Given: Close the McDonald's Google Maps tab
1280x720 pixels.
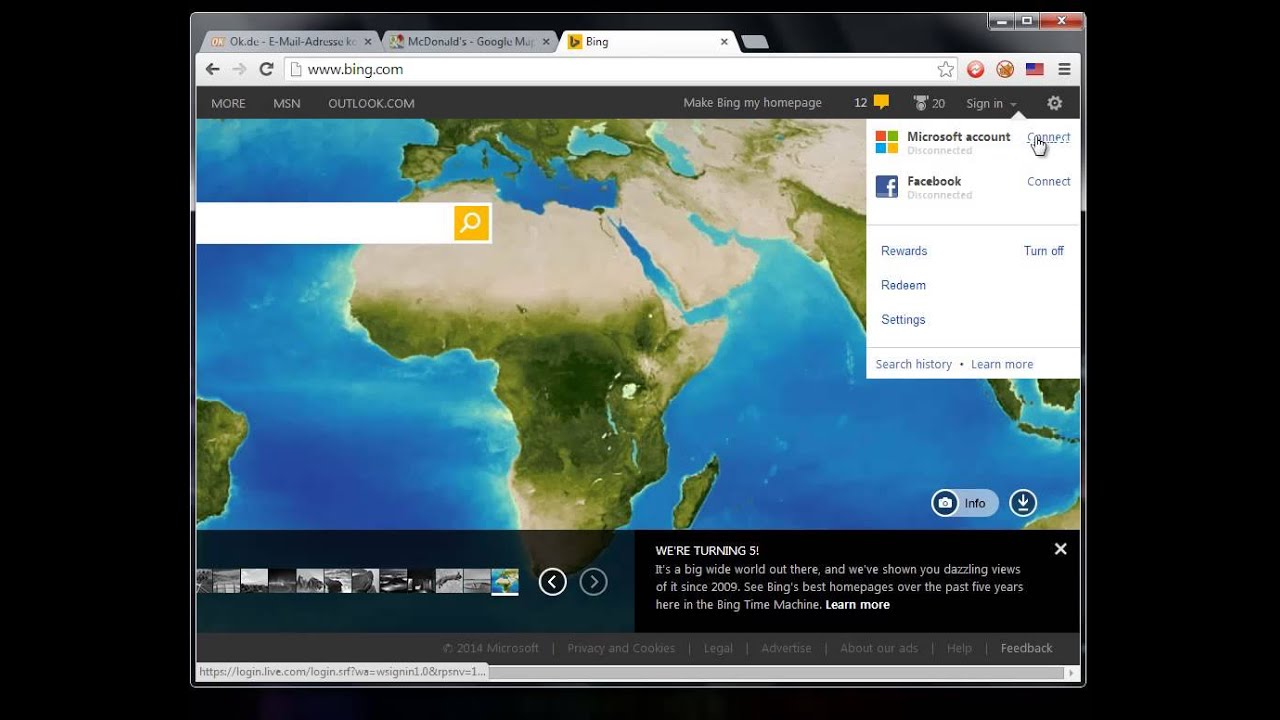Looking at the screenshot, I should point(546,42).
